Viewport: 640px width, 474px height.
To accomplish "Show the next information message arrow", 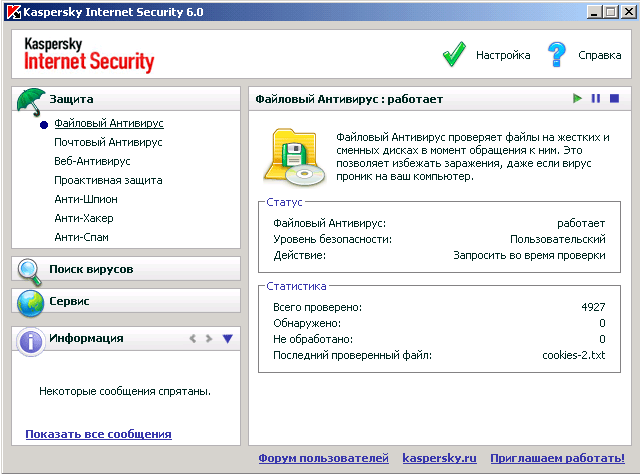I will pyautogui.click(x=208, y=339).
